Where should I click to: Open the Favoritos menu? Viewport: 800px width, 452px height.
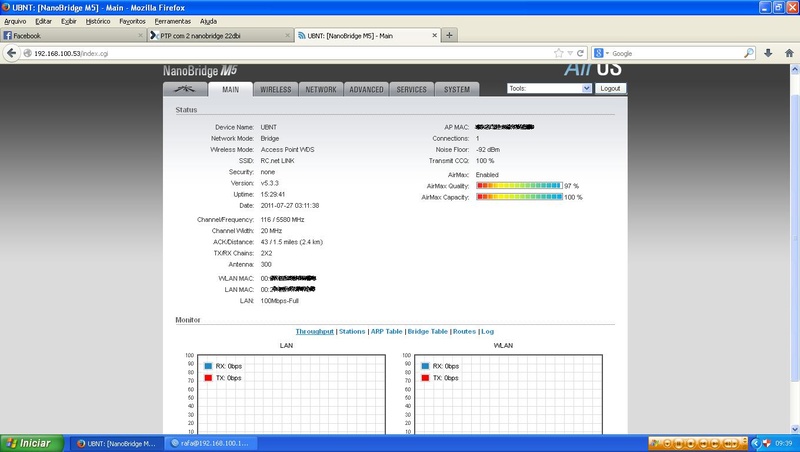(x=132, y=21)
